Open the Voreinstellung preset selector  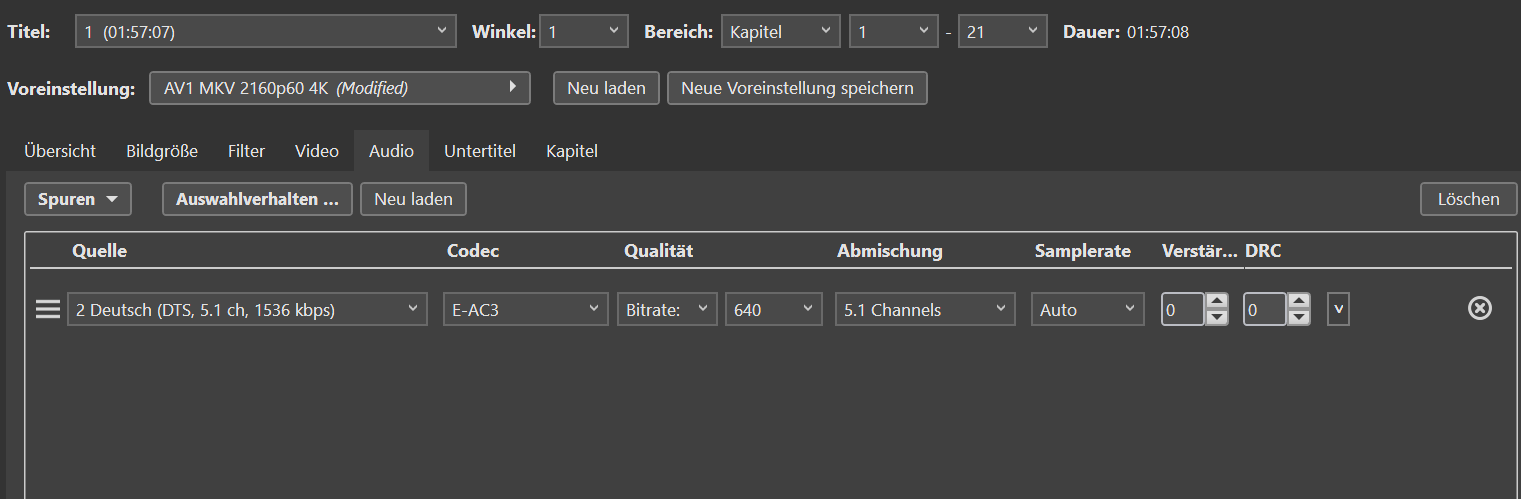339,88
